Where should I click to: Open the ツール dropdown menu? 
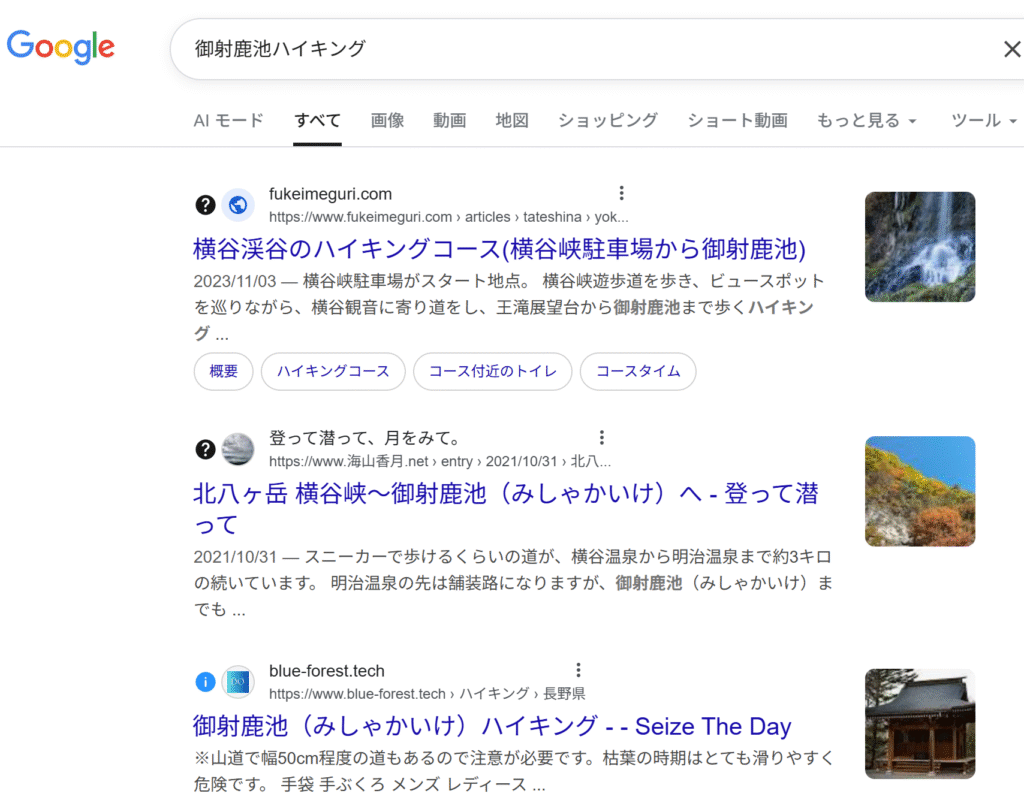[985, 121]
